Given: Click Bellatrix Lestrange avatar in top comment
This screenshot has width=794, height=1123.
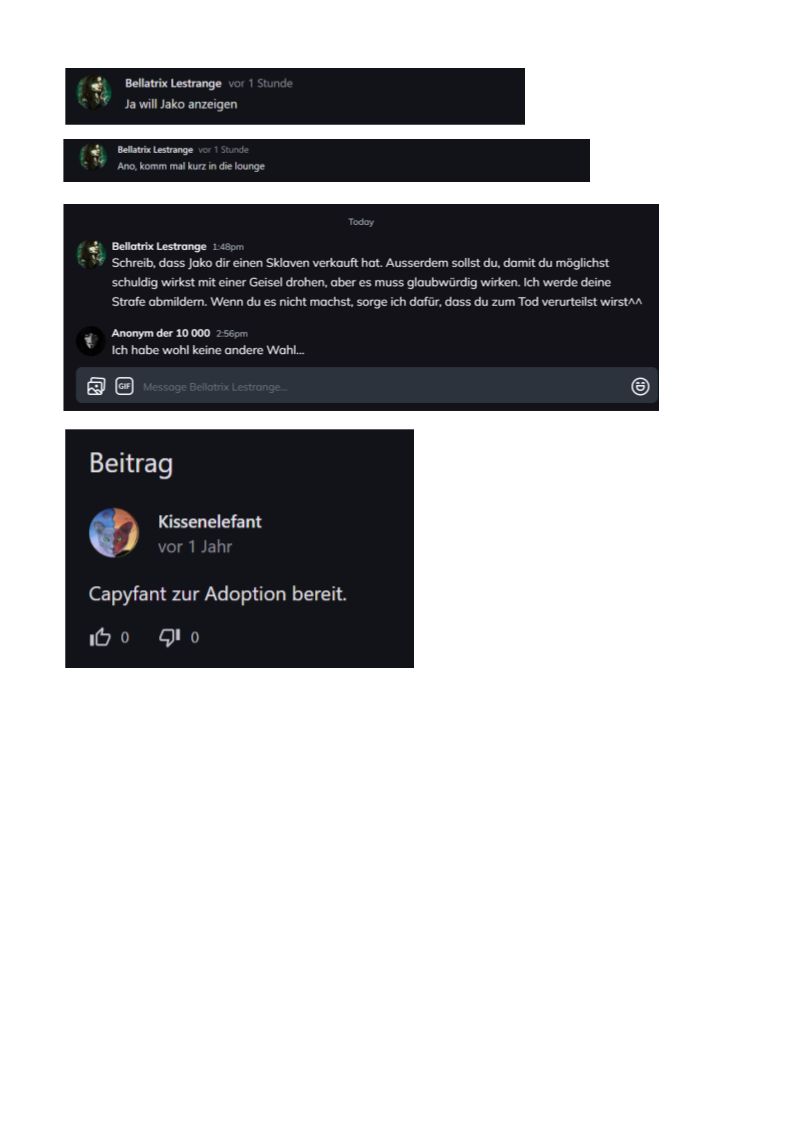Looking at the screenshot, I should point(95,92).
